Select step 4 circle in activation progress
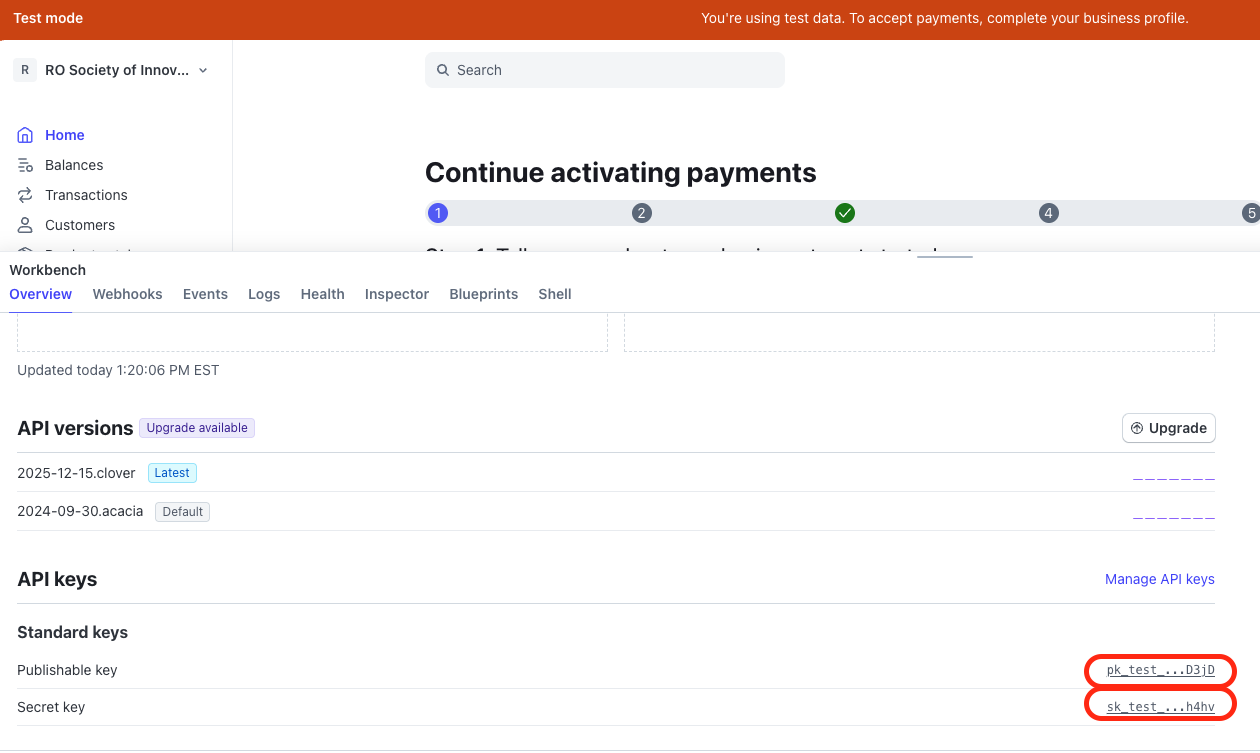The height and width of the screenshot is (753, 1260). point(1048,213)
